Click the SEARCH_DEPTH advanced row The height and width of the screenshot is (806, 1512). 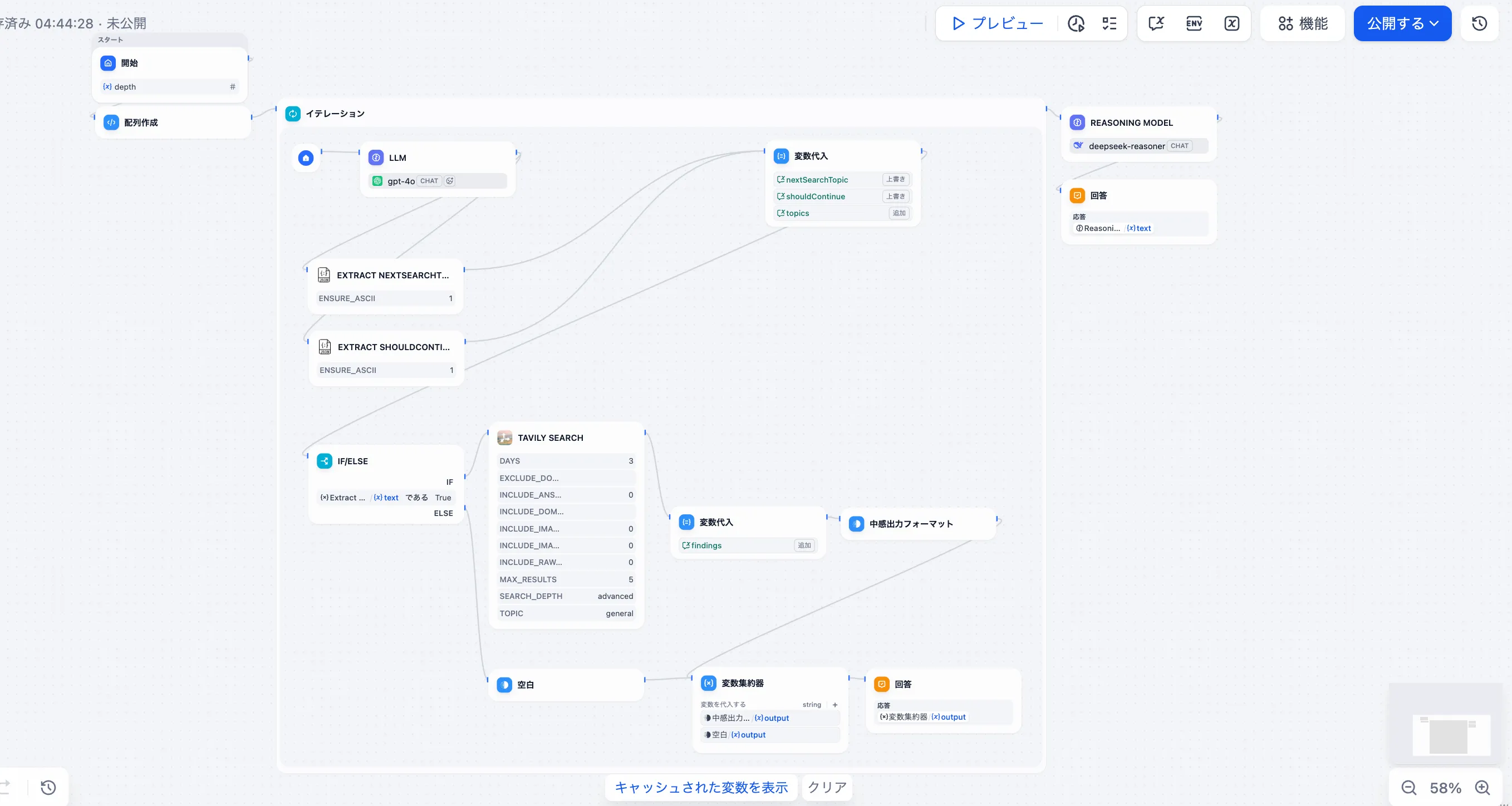566,596
